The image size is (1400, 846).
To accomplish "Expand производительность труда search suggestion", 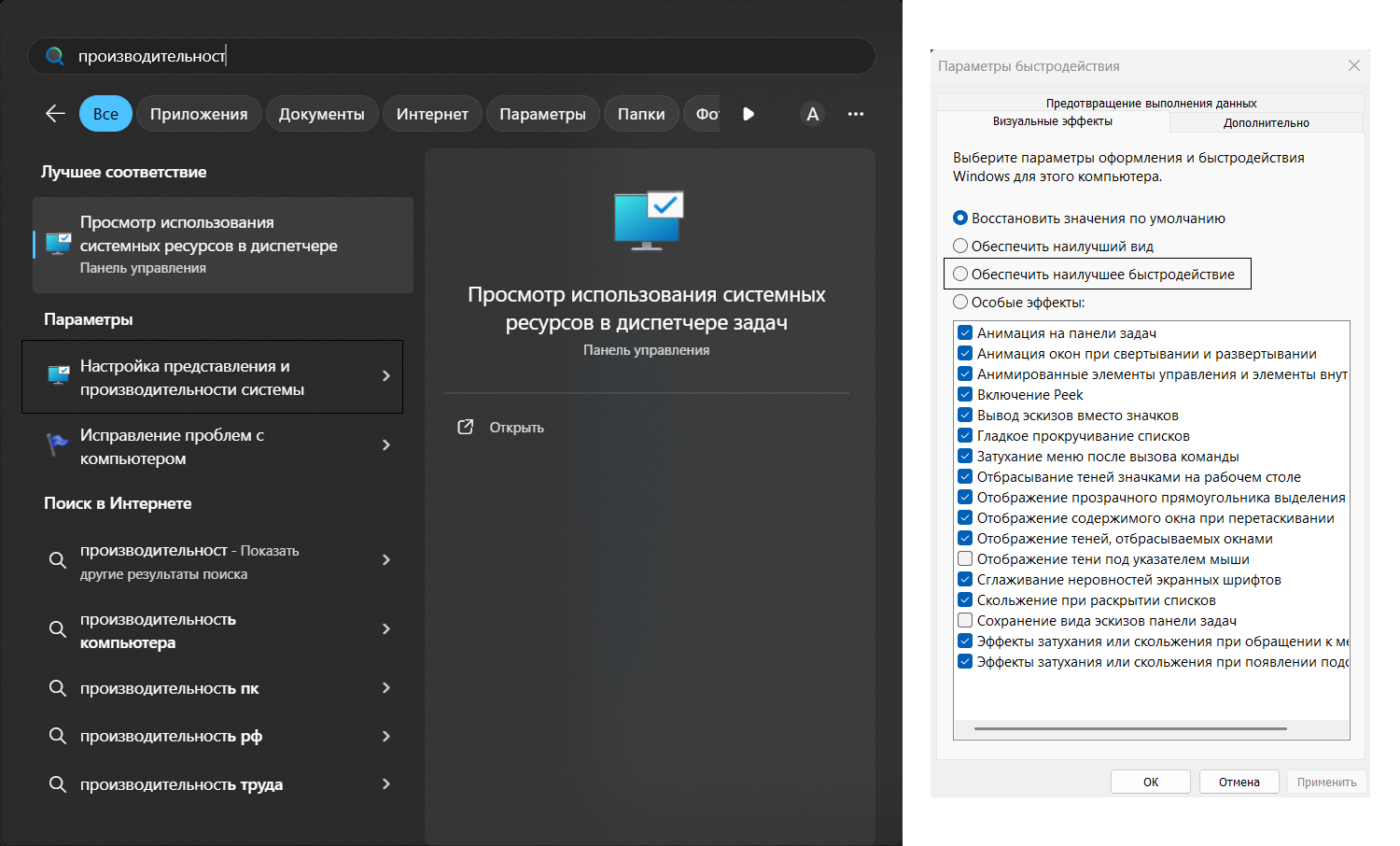I will point(385,784).
